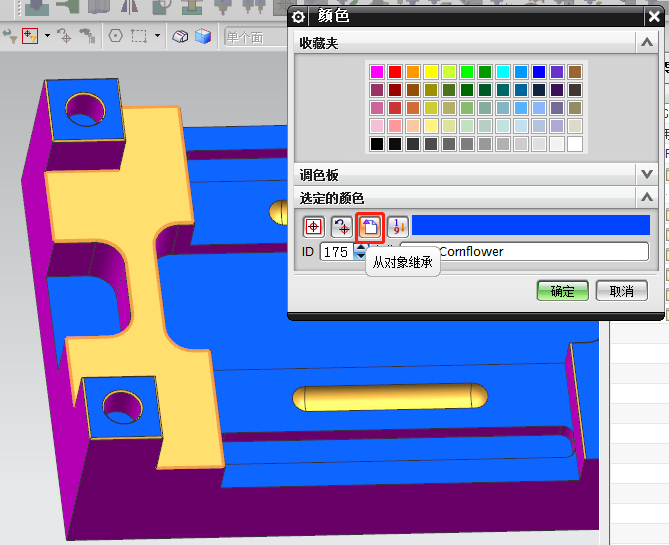Screen dimensions: 669x545
Task: Pick the pure blue swatch in favorites top row
Action: click(539, 72)
